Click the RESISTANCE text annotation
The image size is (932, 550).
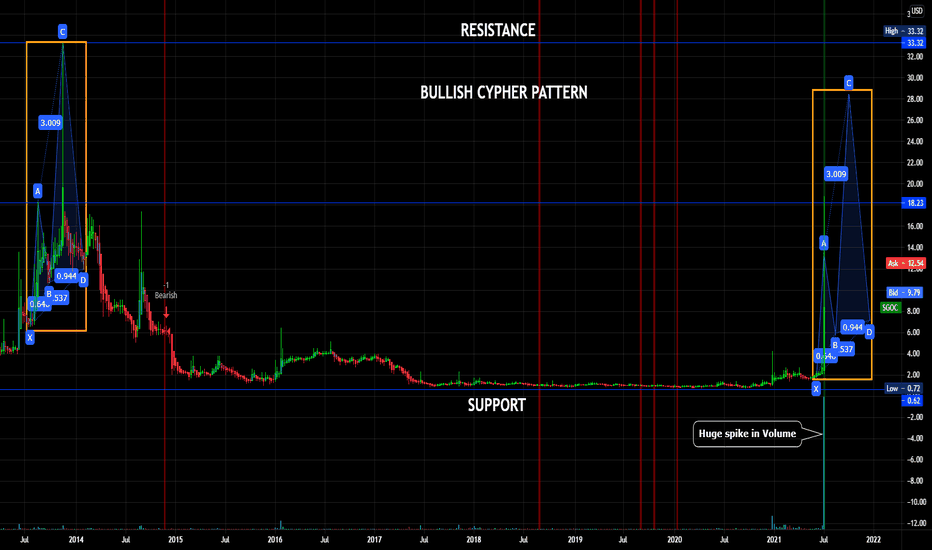click(x=498, y=30)
